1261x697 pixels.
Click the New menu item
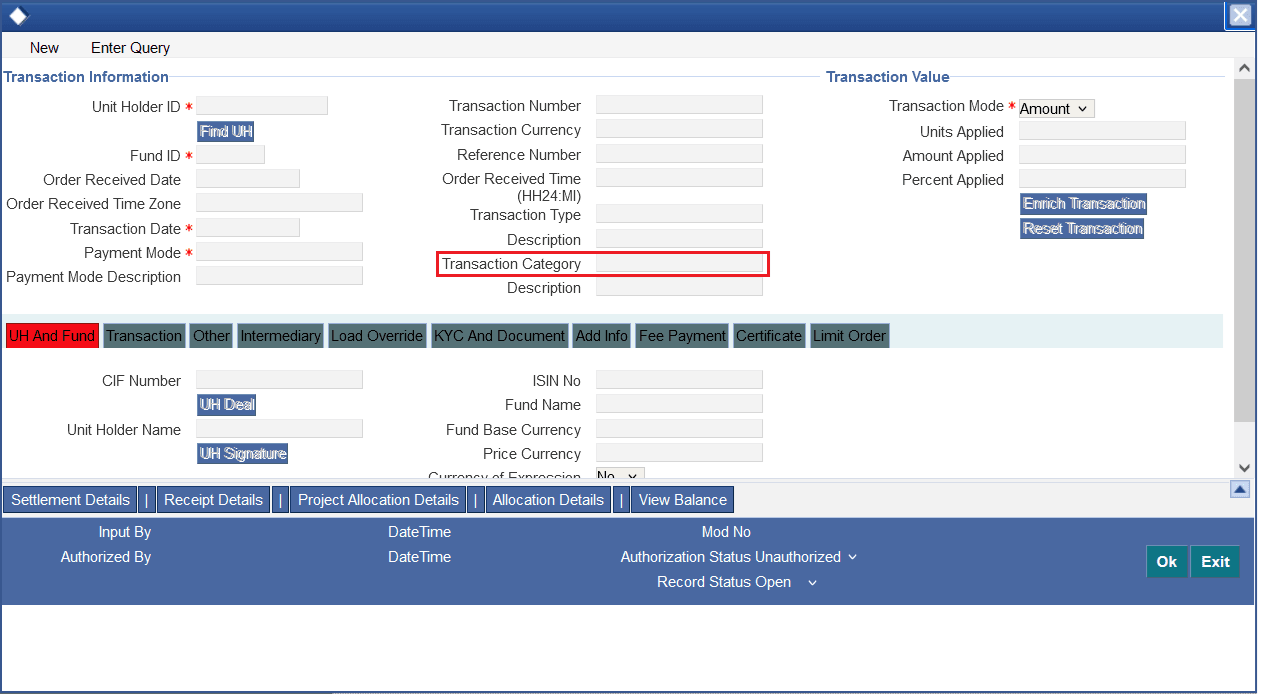(44, 47)
